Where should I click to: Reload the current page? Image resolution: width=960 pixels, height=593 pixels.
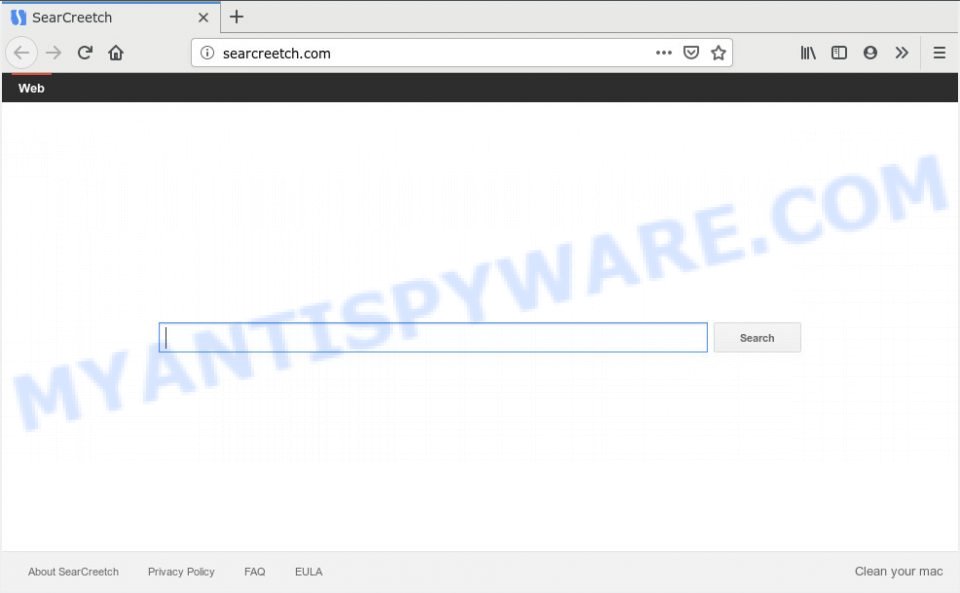[x=85, y=53]
